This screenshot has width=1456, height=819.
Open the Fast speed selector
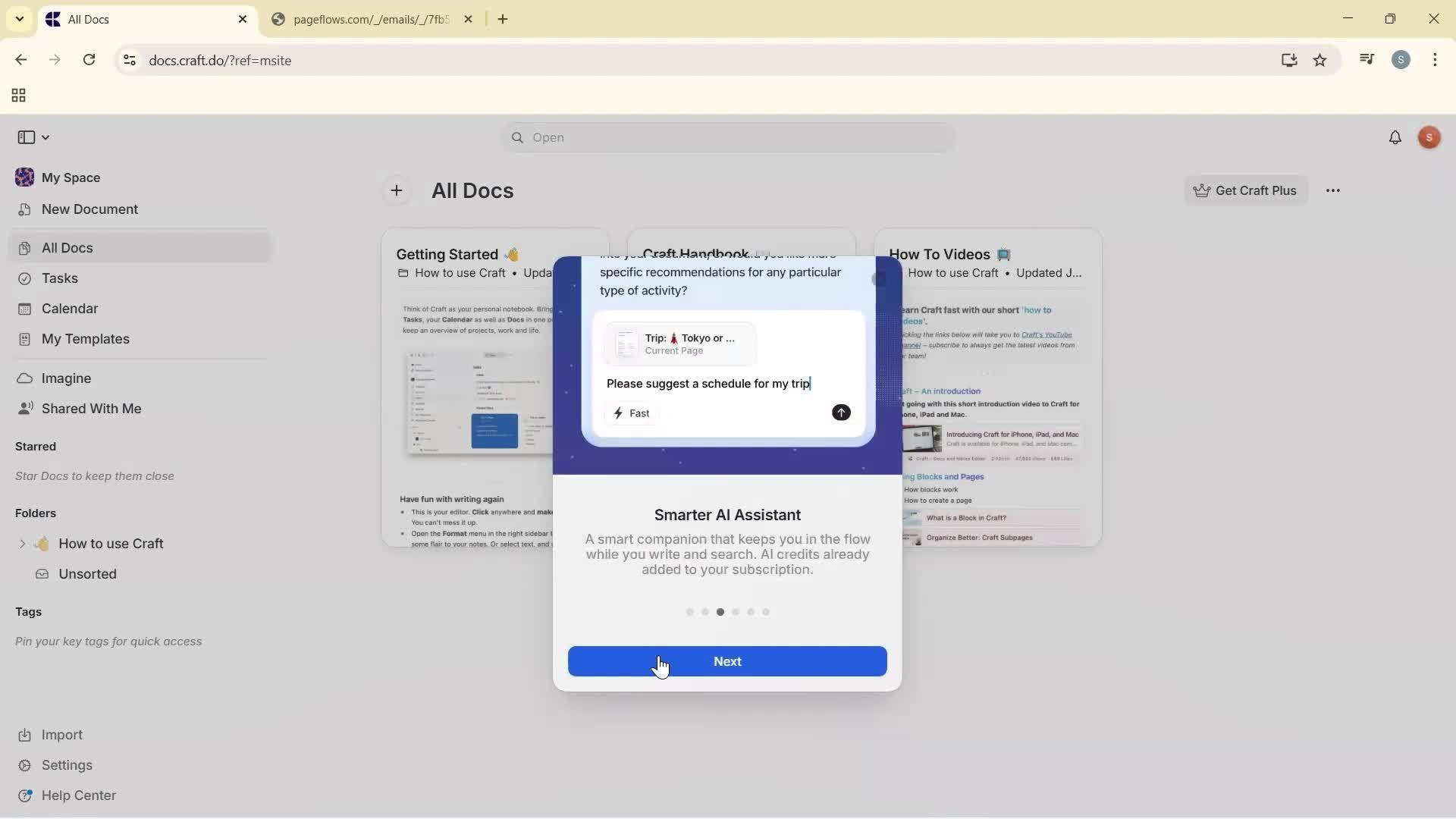[631, 413]
